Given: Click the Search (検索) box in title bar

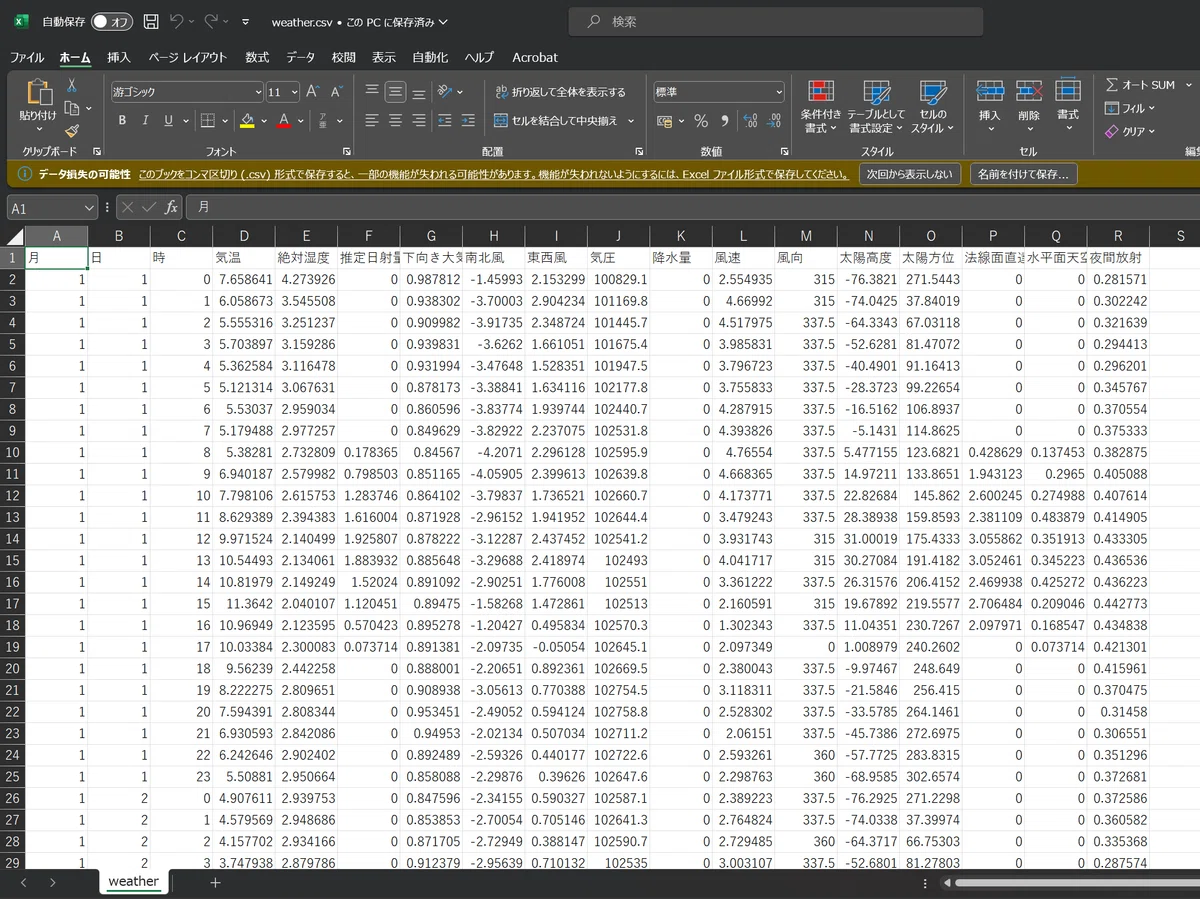Looking at the screenshot, I should [775, 21].
